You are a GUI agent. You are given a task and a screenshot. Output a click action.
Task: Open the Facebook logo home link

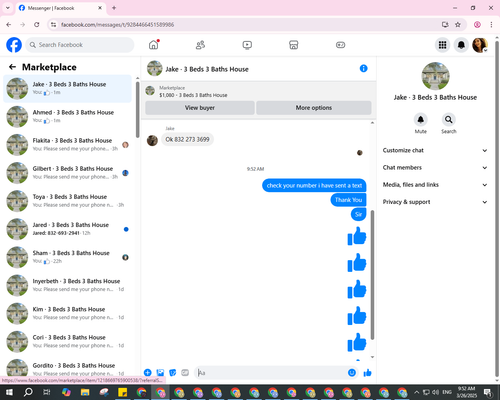pos(14,45)
